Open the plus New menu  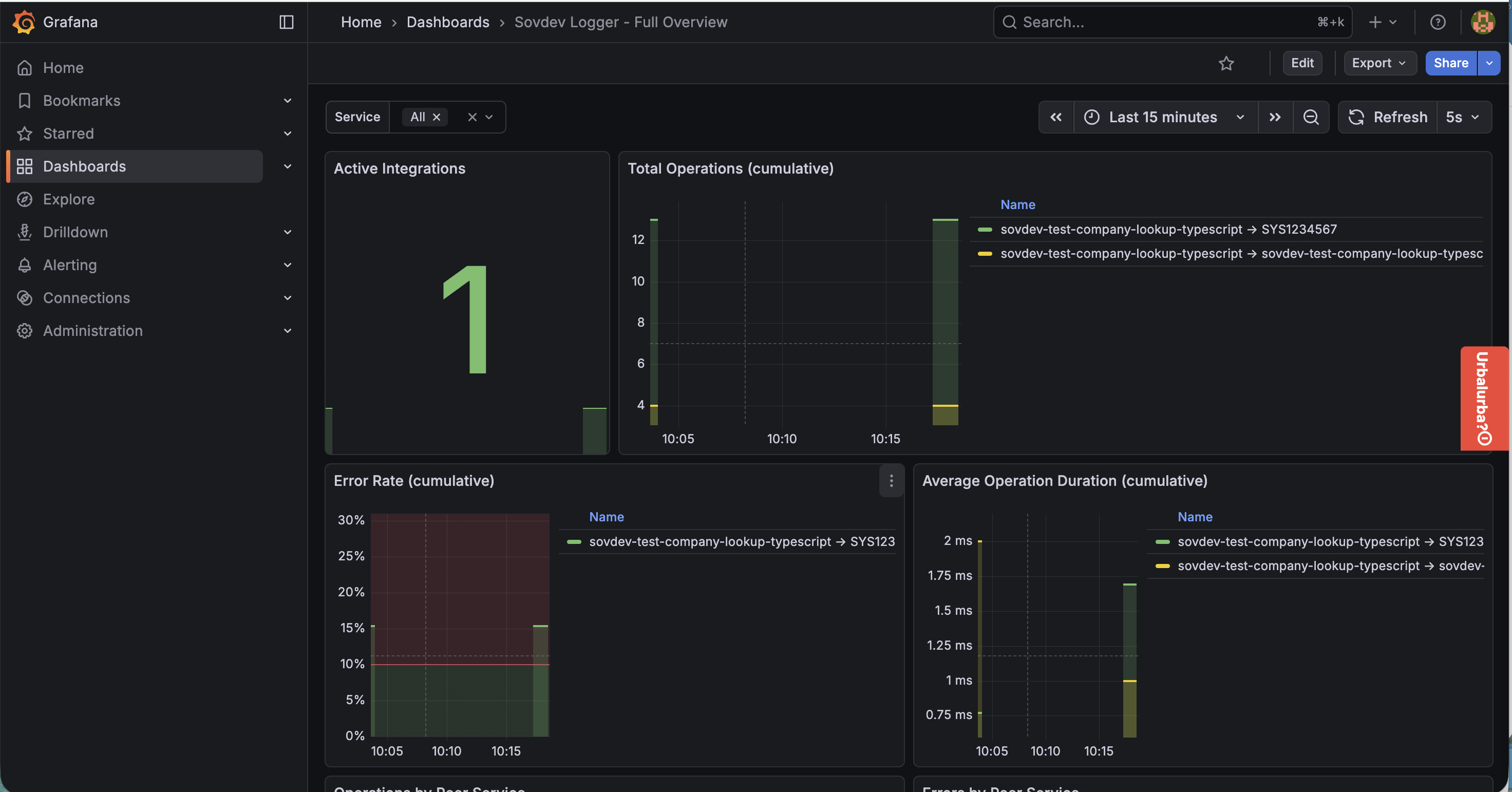1382,22
